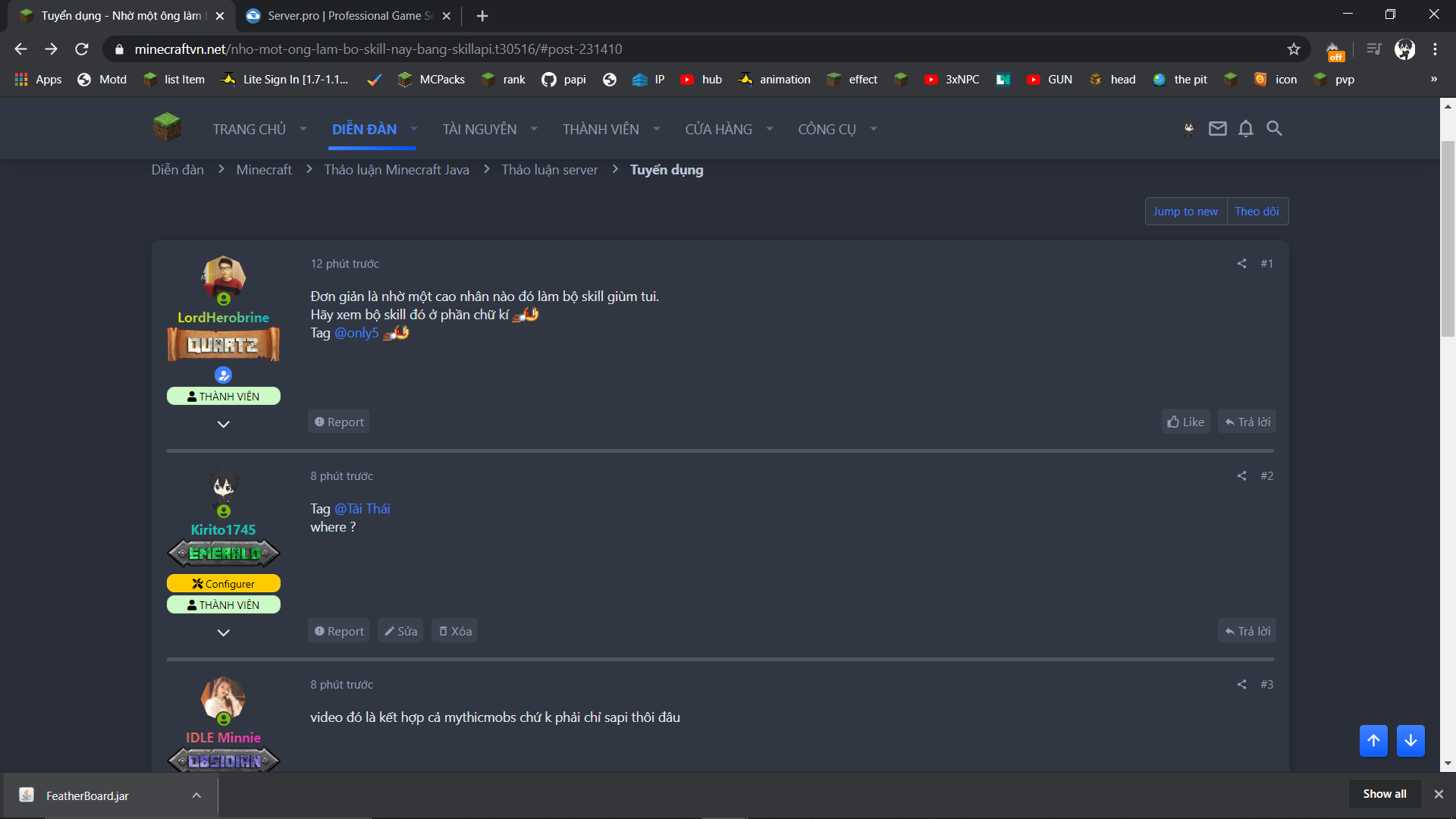The image size is (1456, 819).
Task: Reload the page using browser refresh
Action: [x=82, y=49]
